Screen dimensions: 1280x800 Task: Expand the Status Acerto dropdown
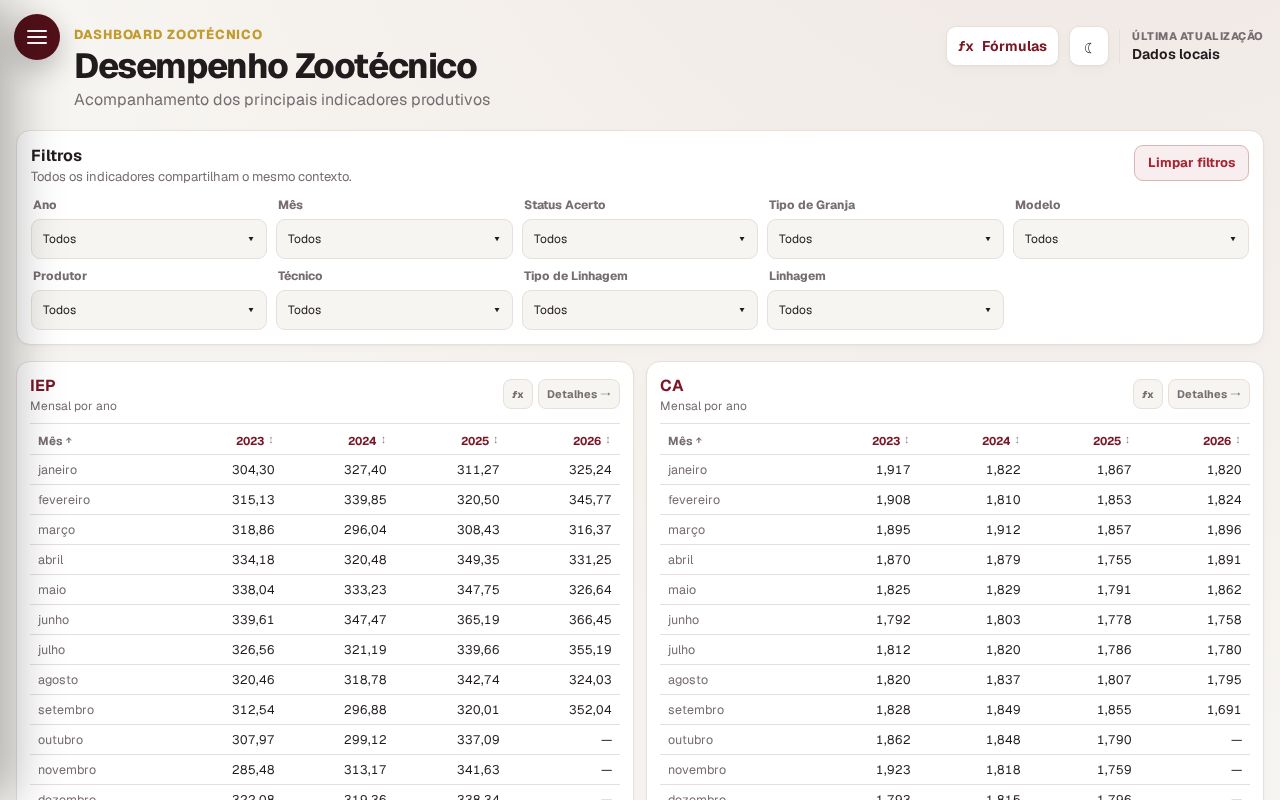tap(640, 239)
